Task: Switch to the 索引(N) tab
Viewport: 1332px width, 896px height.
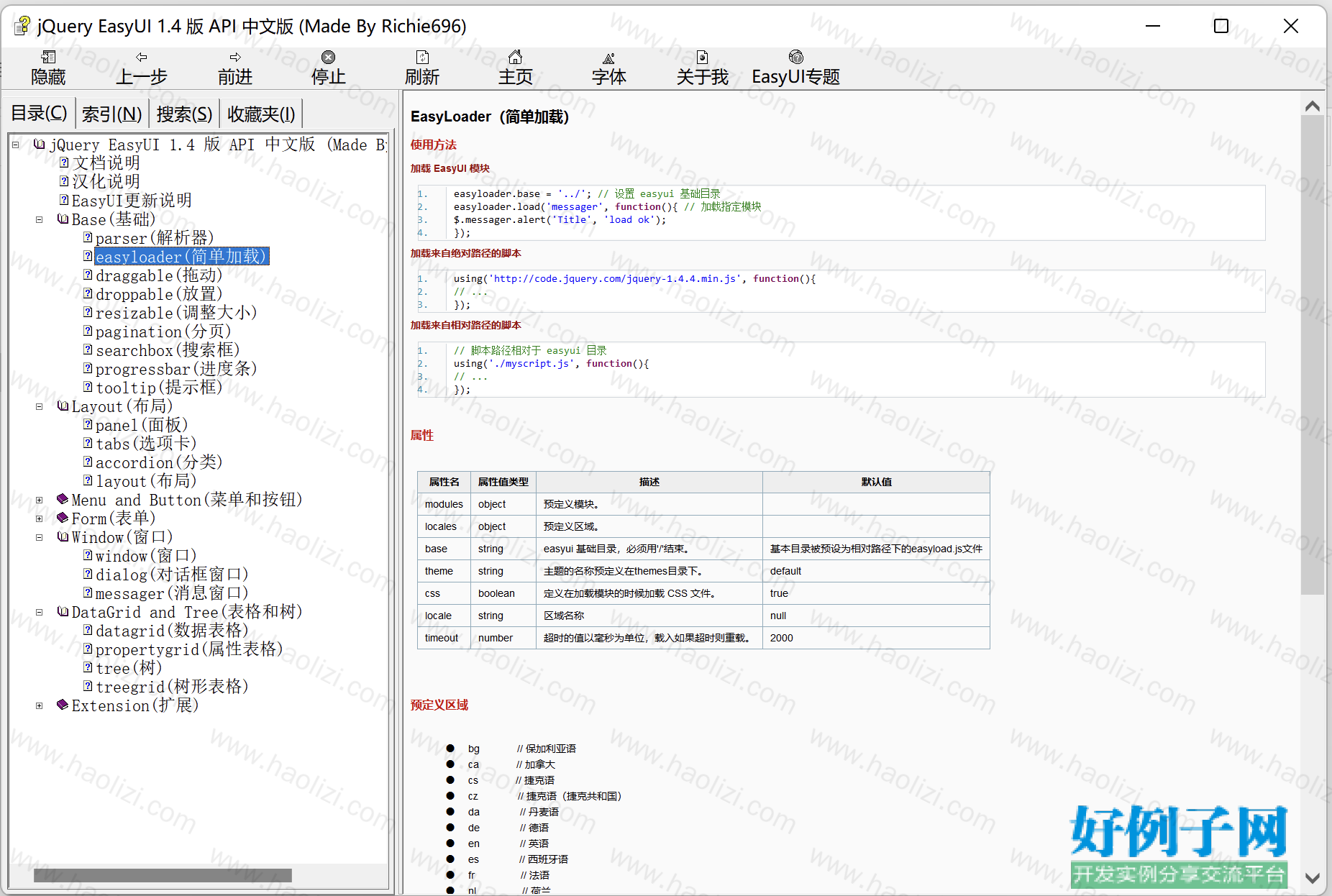Action: point(111,114)
